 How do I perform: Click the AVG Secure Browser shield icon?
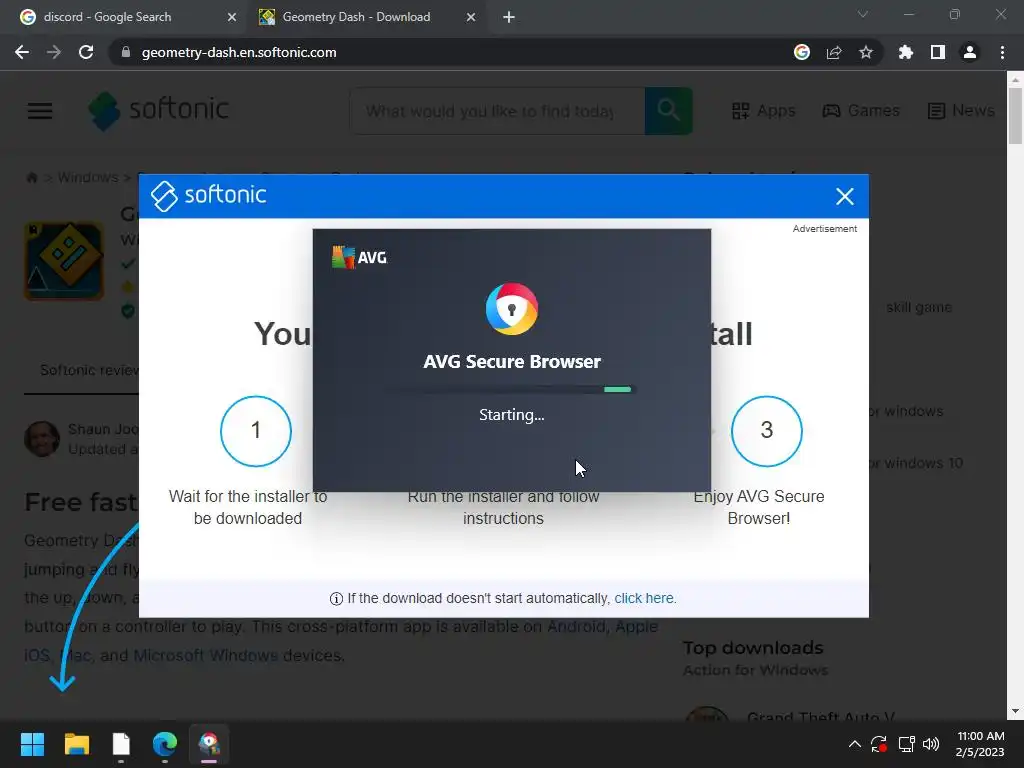coord(511,309)
